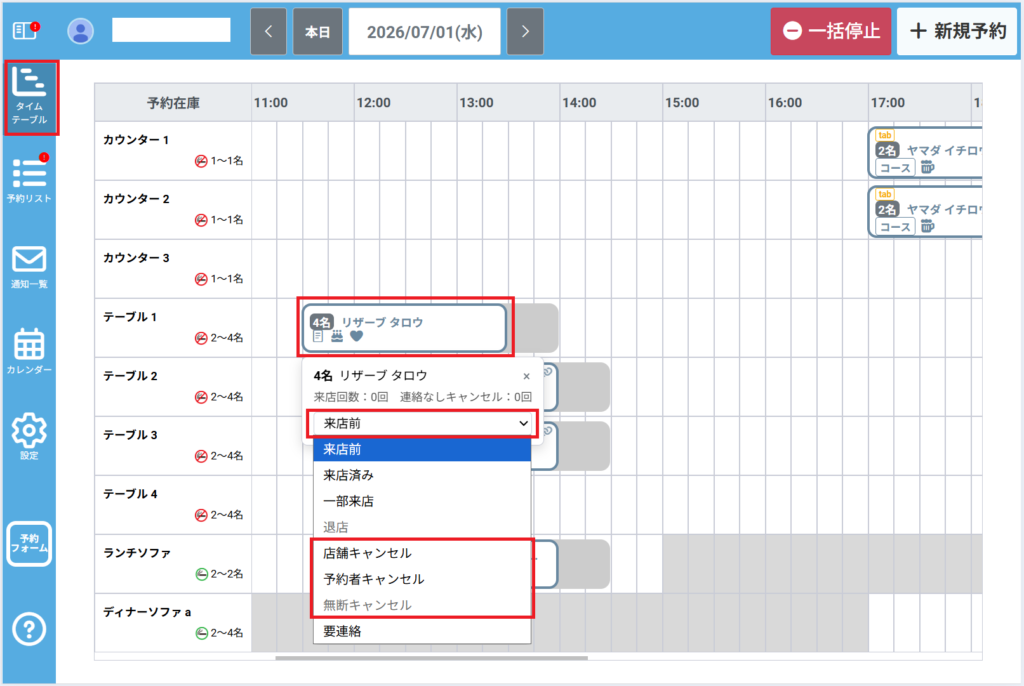
Task: Click the non-smoking icon for テーブル 1
Action: [201, 338]
